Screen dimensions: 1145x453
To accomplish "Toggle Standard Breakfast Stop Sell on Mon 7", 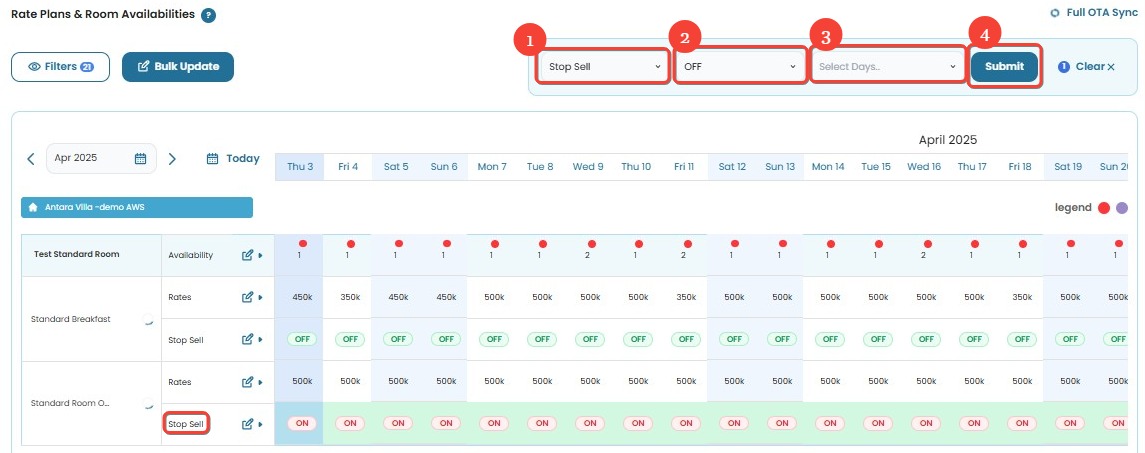I will click(494, 339).
